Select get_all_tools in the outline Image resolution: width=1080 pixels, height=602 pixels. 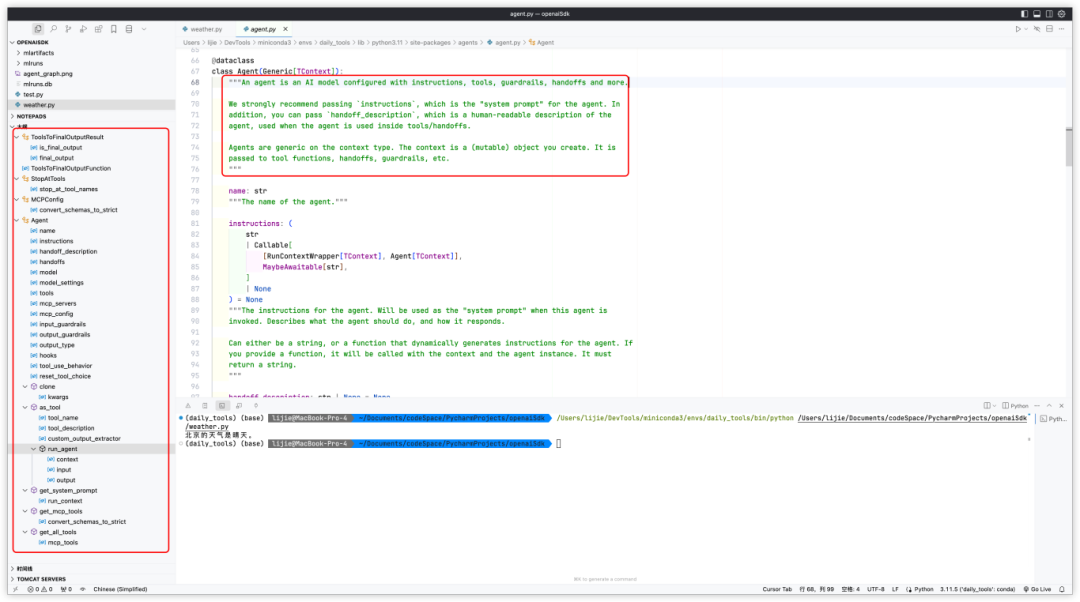point(57,532)
